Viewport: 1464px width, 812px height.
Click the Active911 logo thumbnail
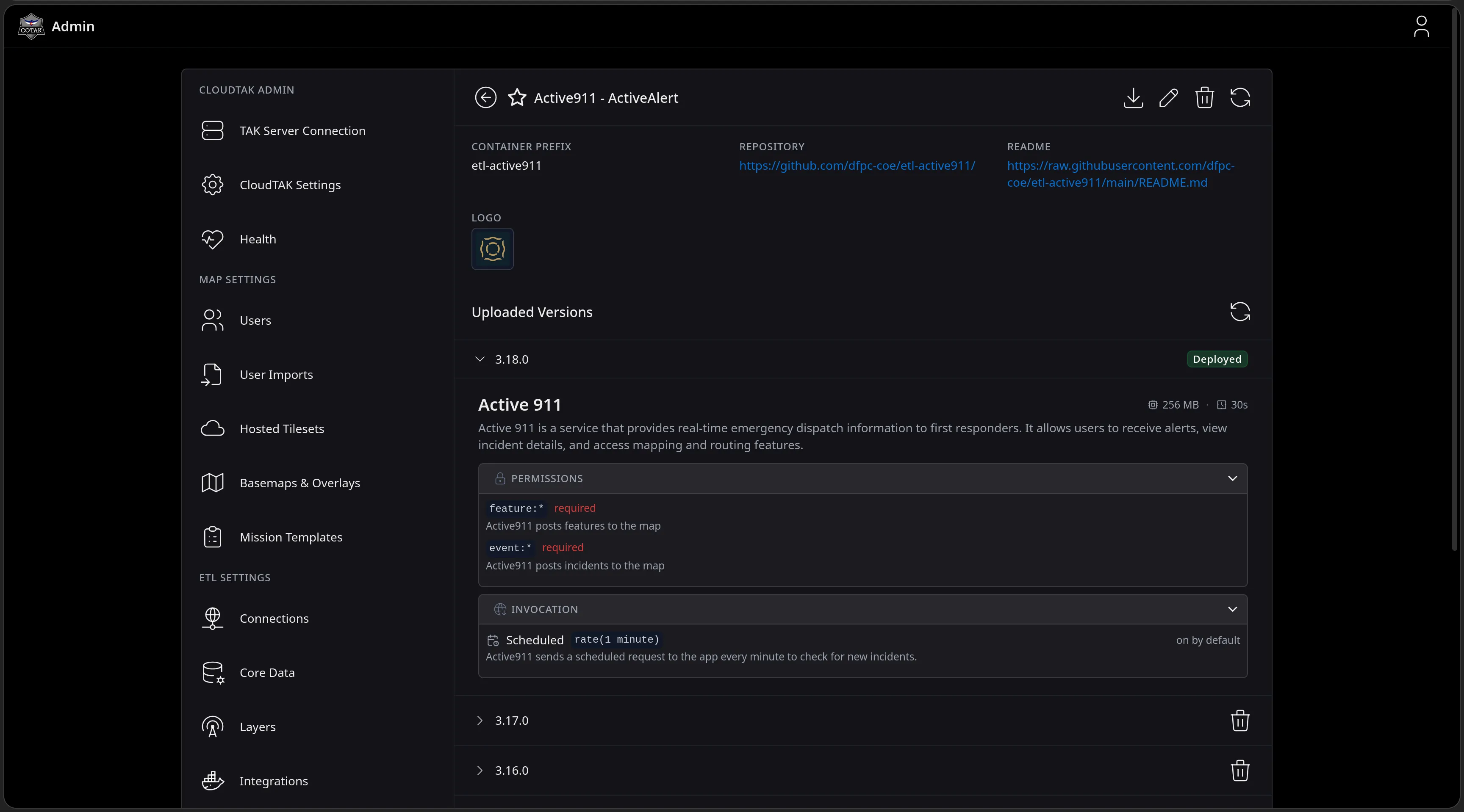492,249
